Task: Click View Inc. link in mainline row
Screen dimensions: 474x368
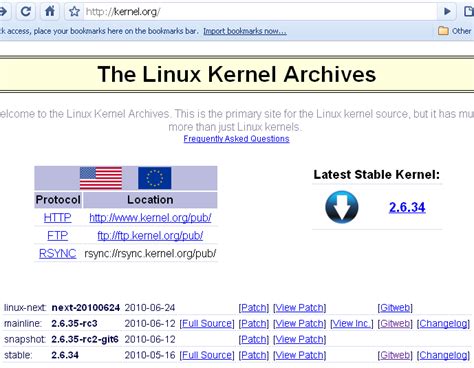Action: pyautogui.click(x=352, y=323)
